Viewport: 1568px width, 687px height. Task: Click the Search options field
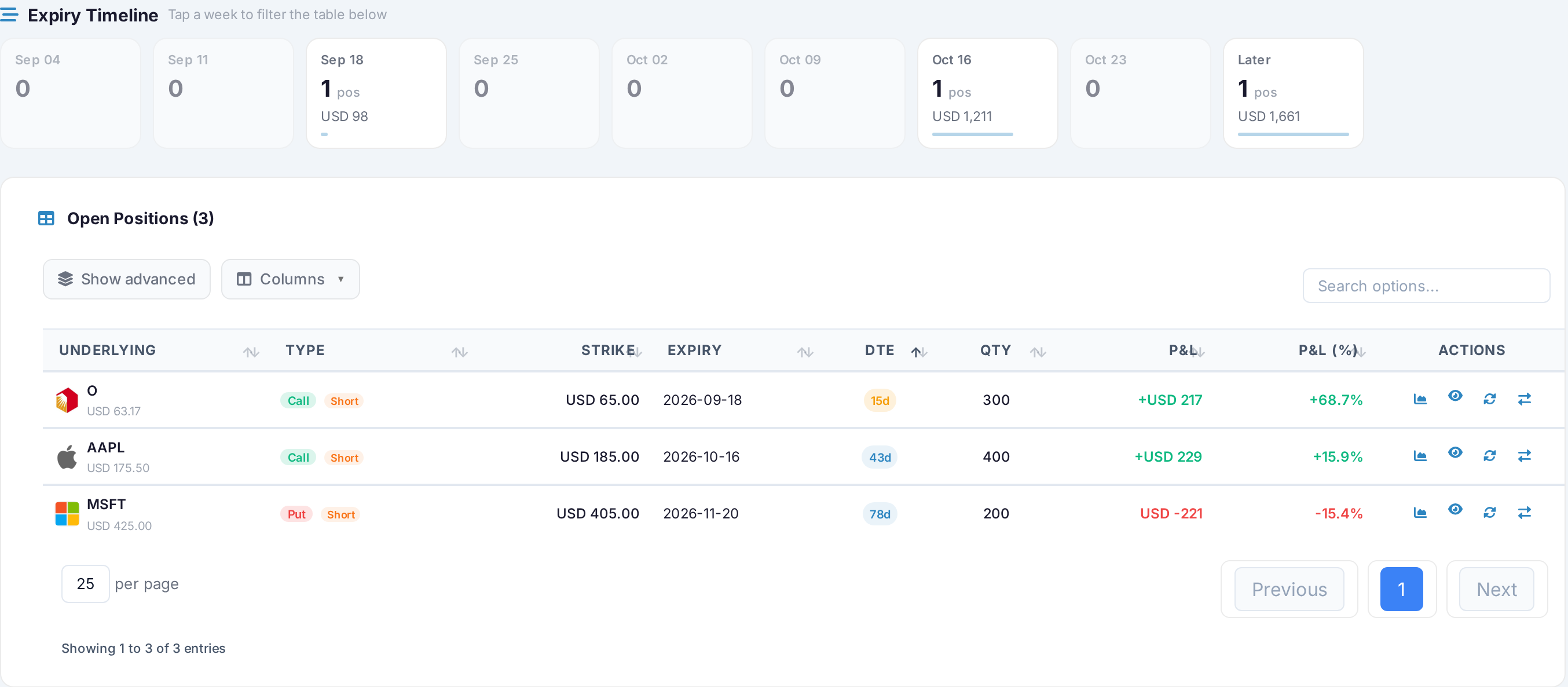(x=1426, y=286)
